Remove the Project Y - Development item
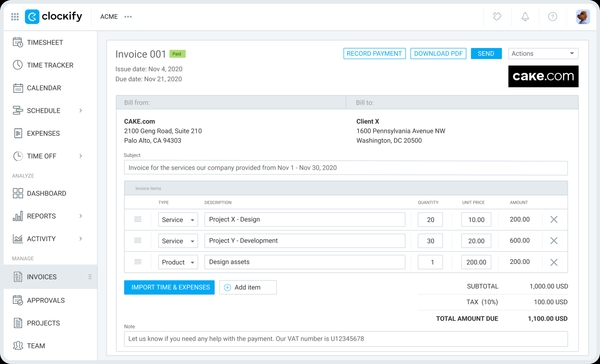Image resolution: width=600 pixels, height=364 pixels. pyautogui.click(x=554, y=241)
